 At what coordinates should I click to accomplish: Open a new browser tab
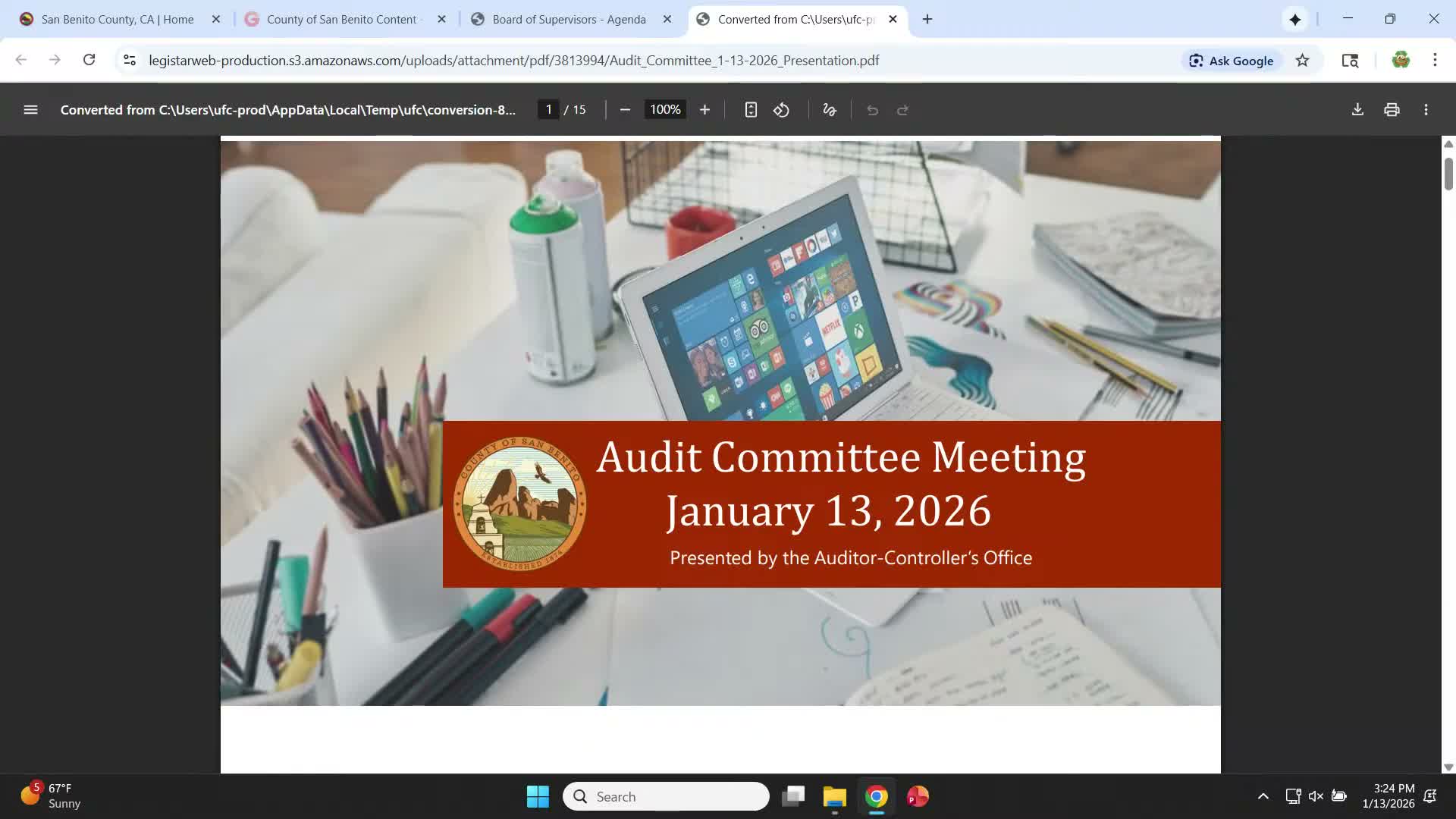(x=927, y=19)
